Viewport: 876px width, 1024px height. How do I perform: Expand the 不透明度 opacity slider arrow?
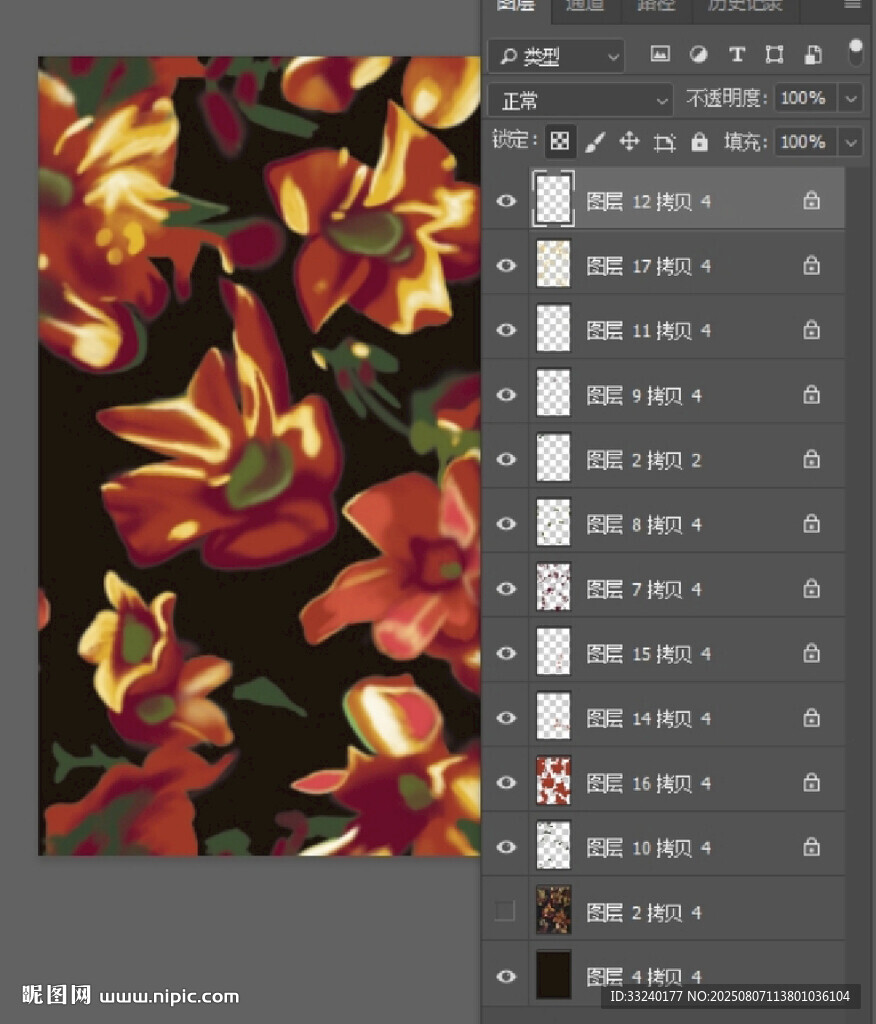851,99
